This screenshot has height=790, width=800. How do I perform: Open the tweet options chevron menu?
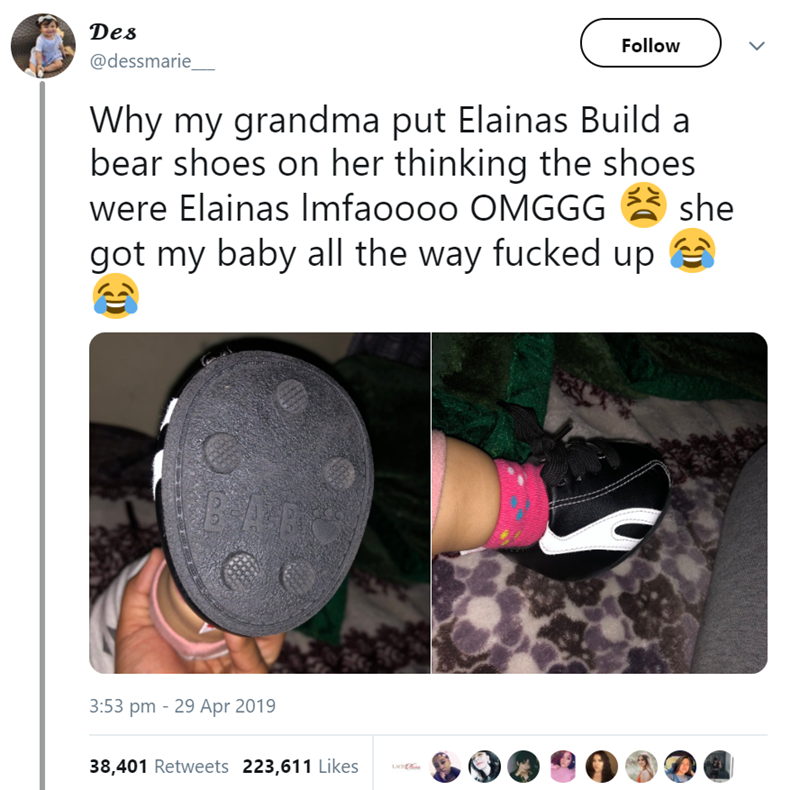[x=757, y=46]
